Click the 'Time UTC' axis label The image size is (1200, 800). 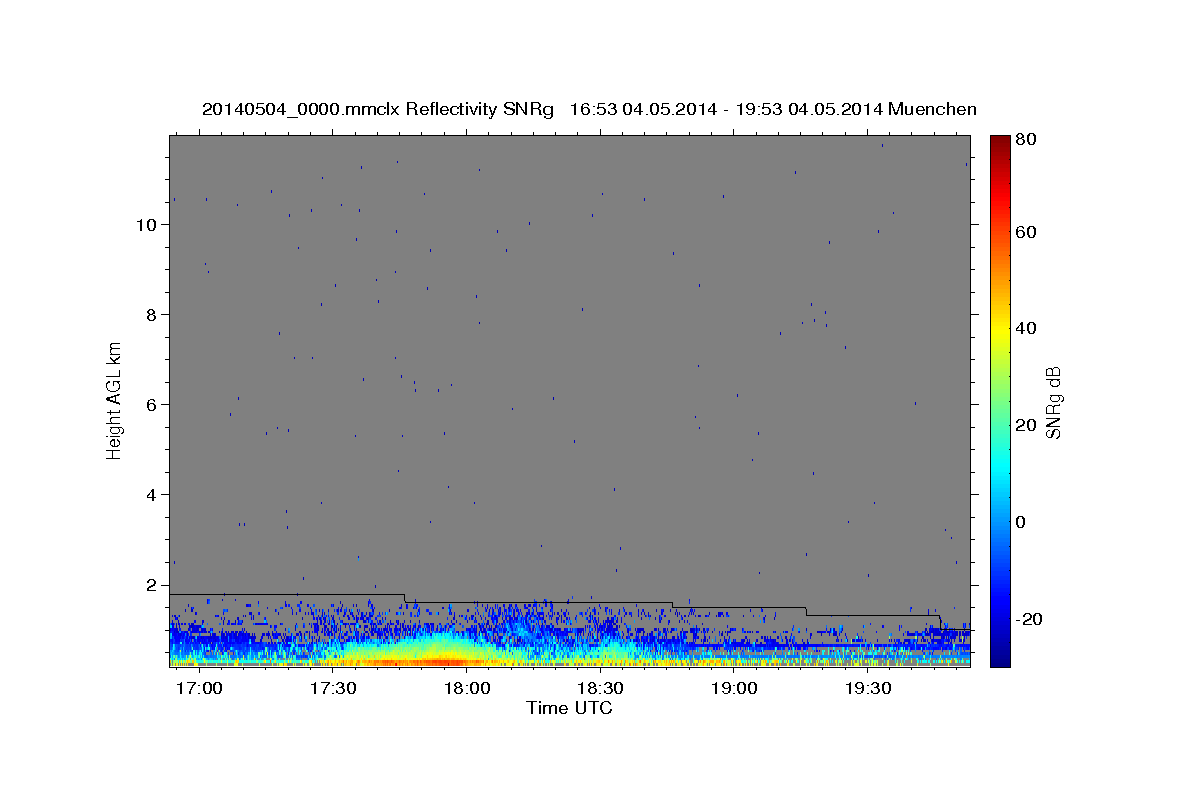569,708
